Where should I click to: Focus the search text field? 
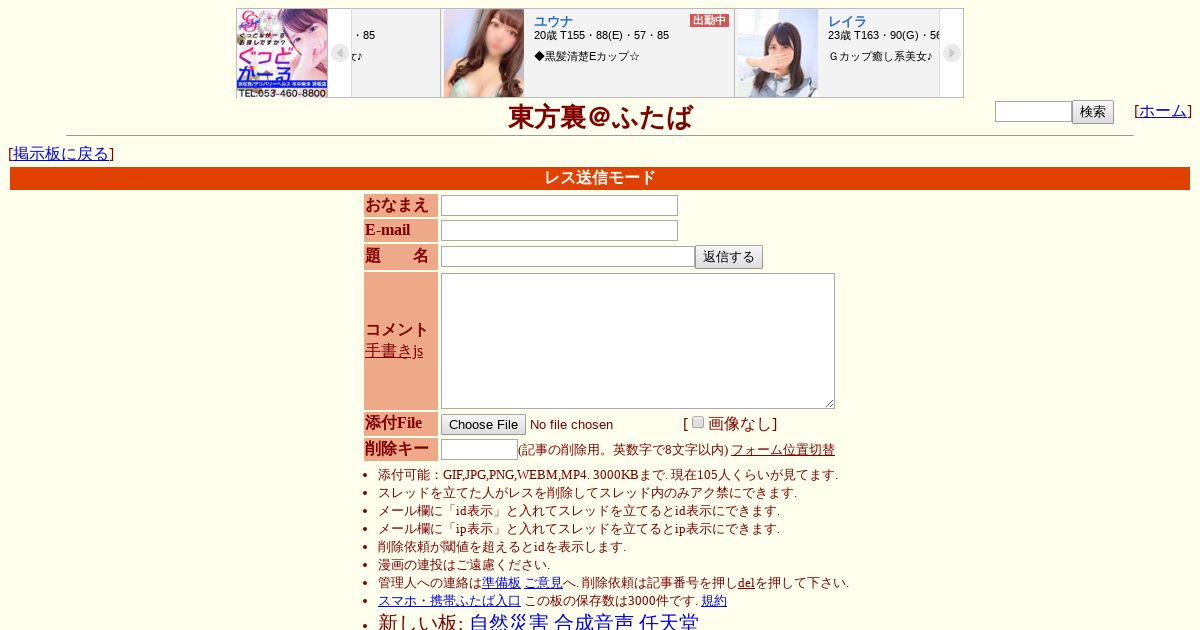click(1033, 112)
